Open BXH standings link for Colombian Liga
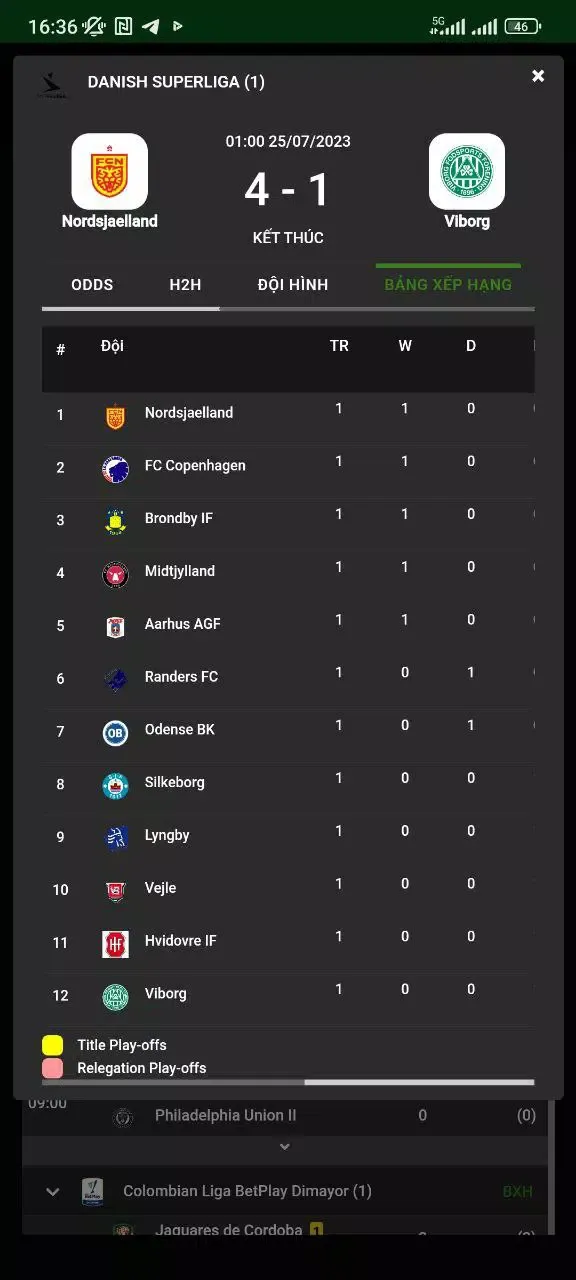Viewport: 576px width, 1280px height. pyautogui.click(x=518, y=1192)
